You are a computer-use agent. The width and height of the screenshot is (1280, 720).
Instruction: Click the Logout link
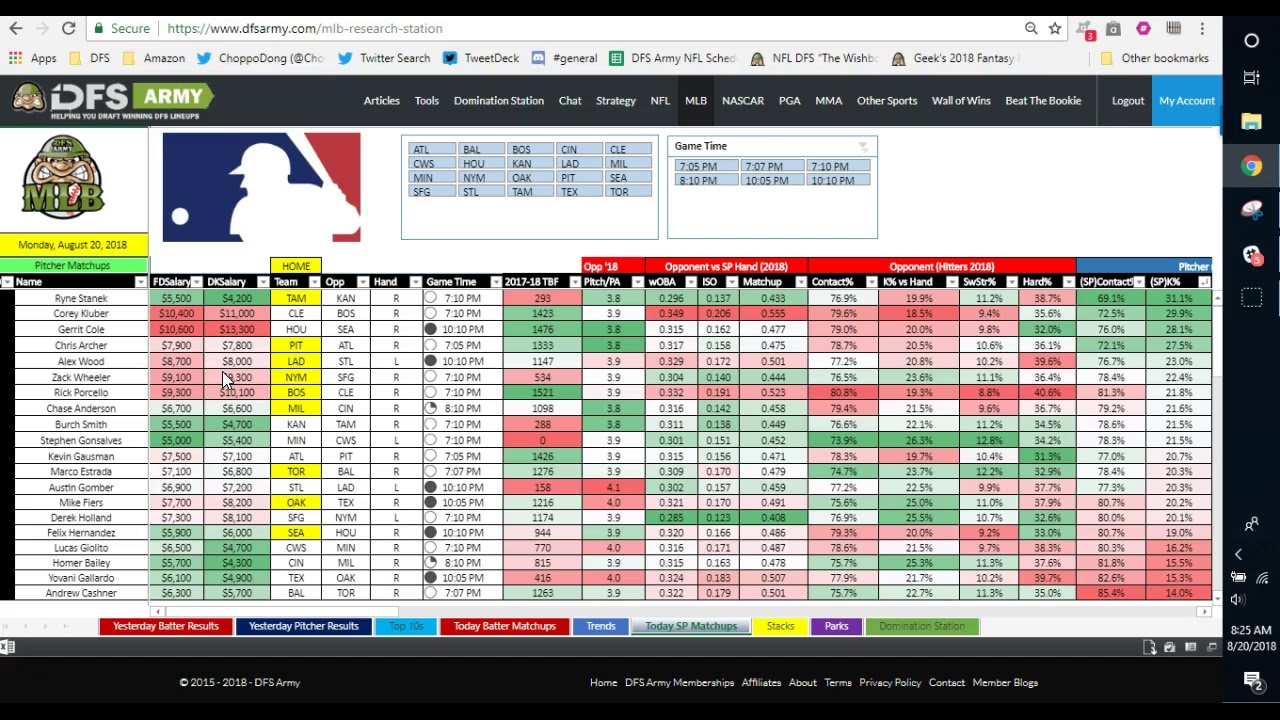1128,101
